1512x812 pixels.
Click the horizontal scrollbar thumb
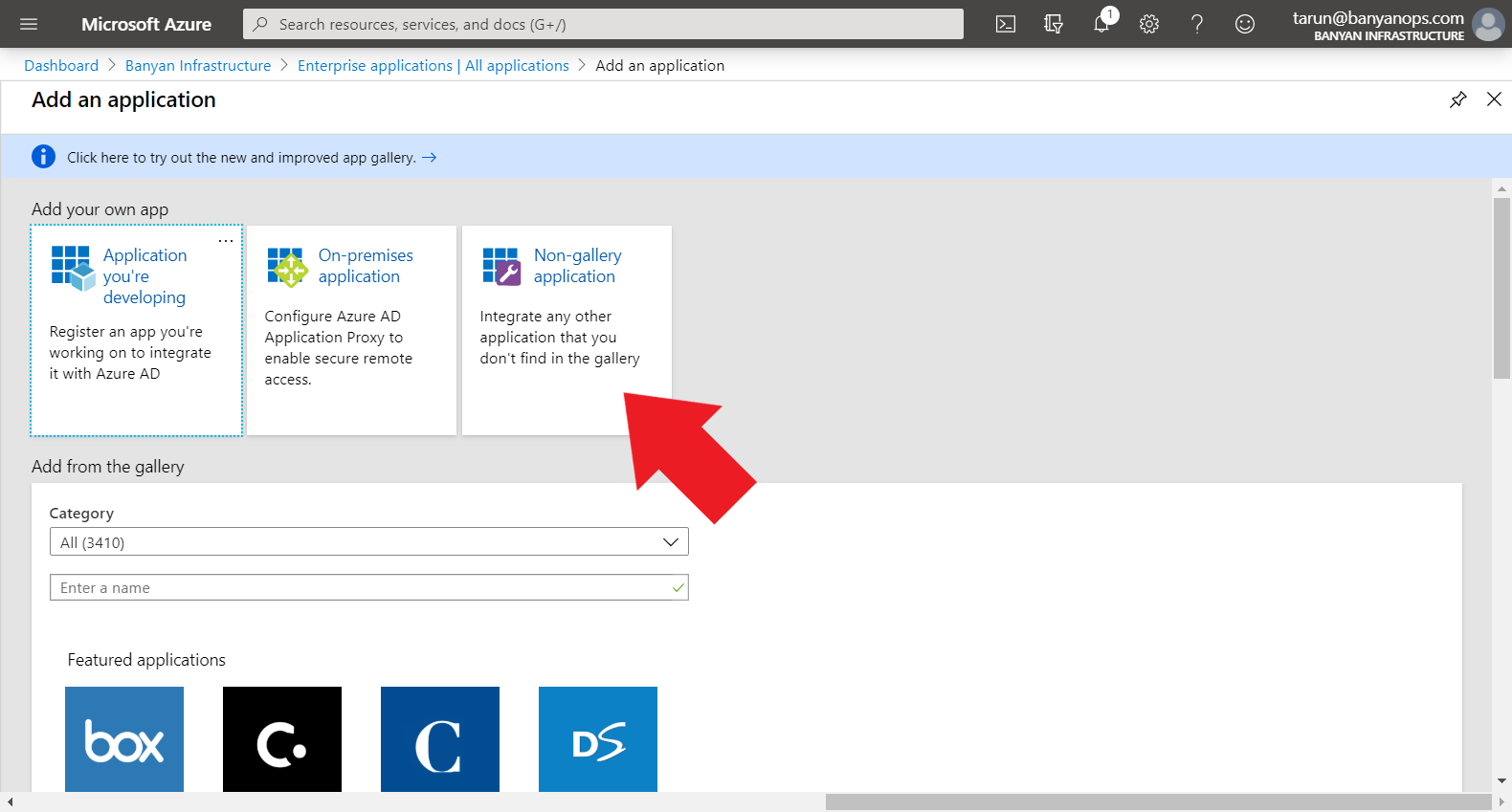click(x=1159, y=801)
